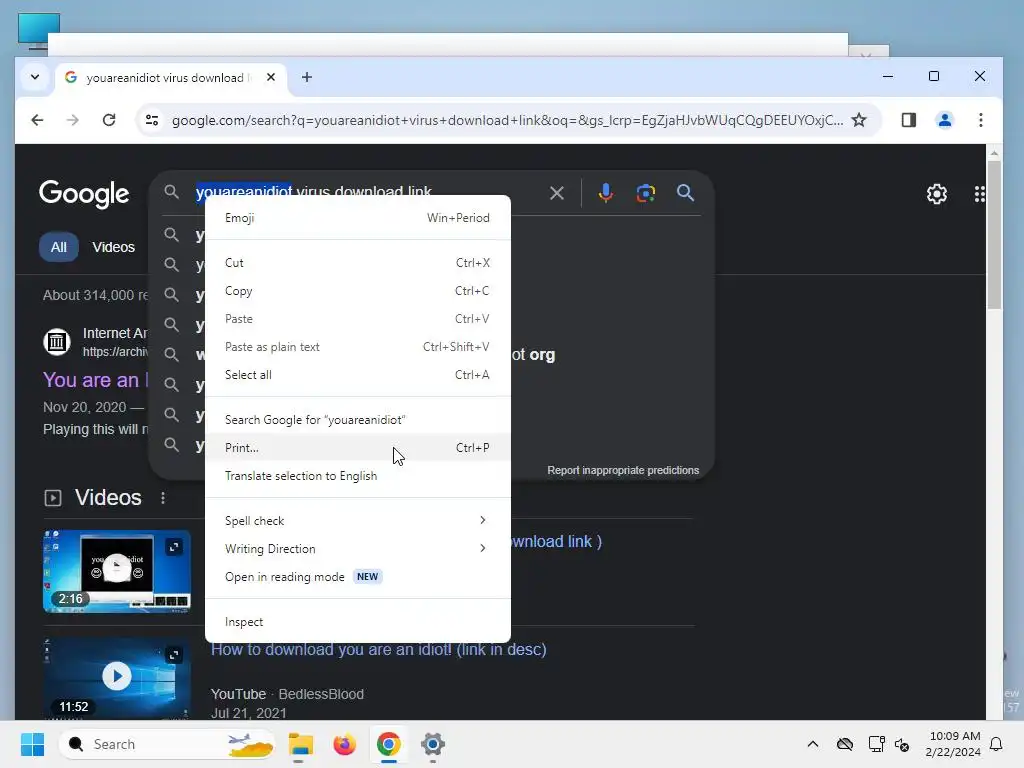Choose Inspect in the context menu
Image resolution: width=1024 pixels, height=768 pixels.
coord(357,622)
